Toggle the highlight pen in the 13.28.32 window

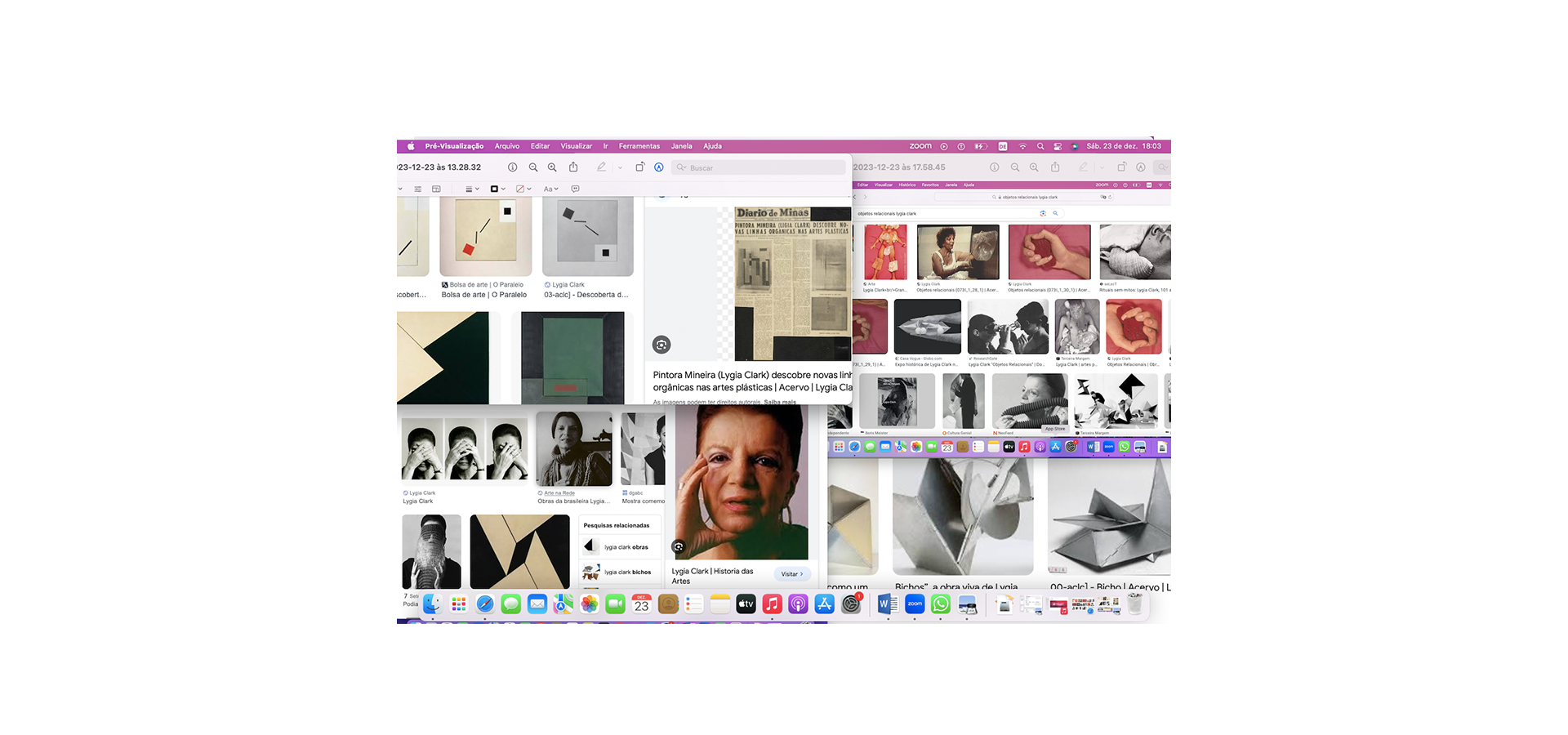coord(601,167)
